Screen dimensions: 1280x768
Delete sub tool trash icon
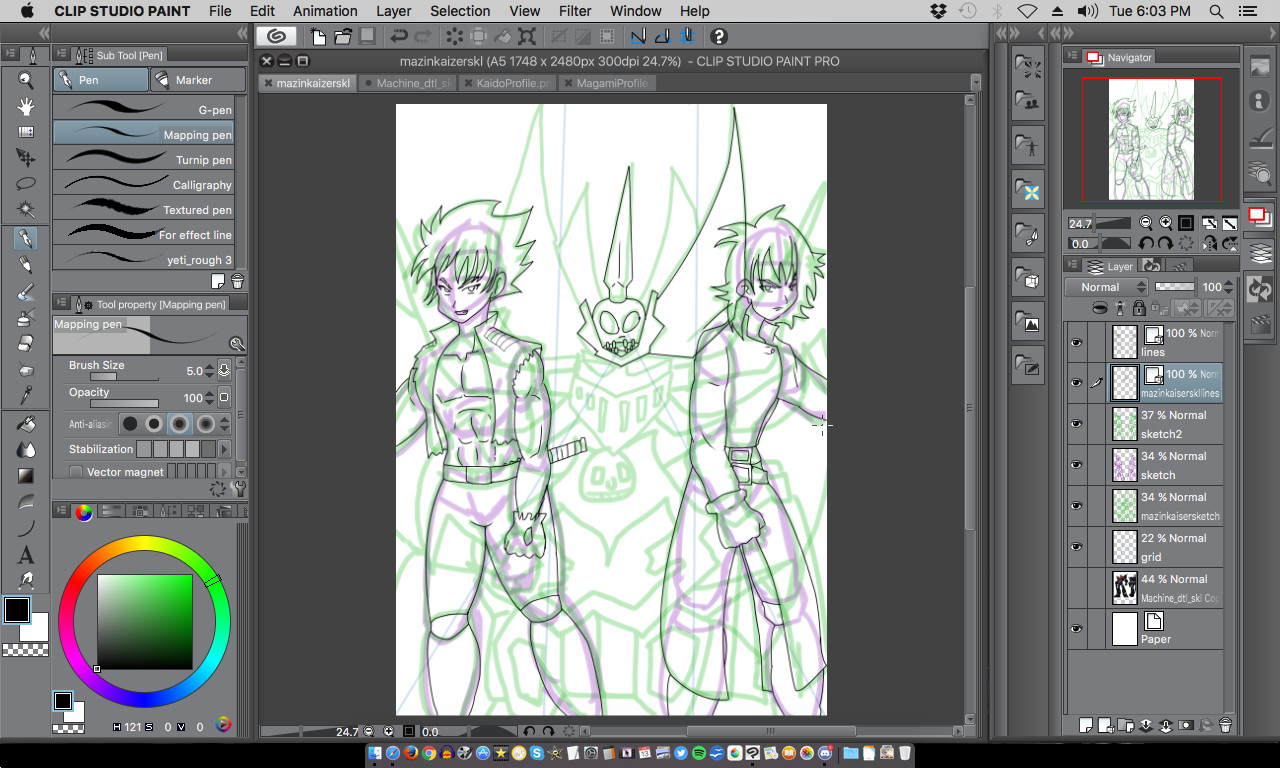click(x=237, y=281)
